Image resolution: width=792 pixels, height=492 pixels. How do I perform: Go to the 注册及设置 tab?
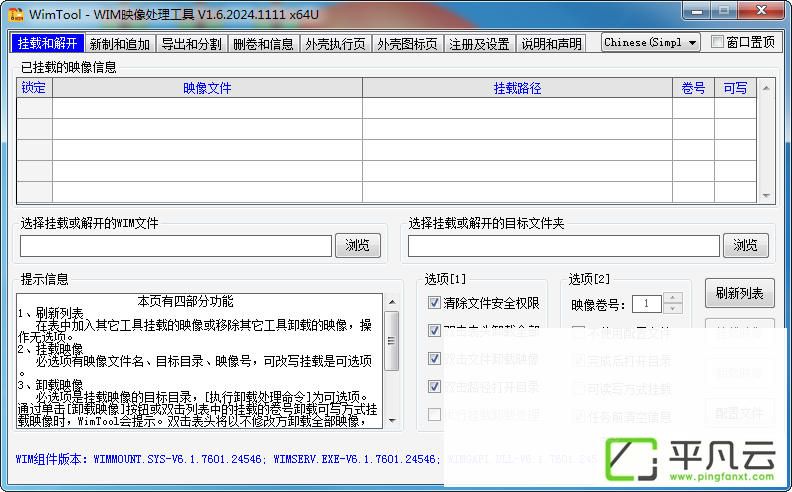(x=479, y=44)
